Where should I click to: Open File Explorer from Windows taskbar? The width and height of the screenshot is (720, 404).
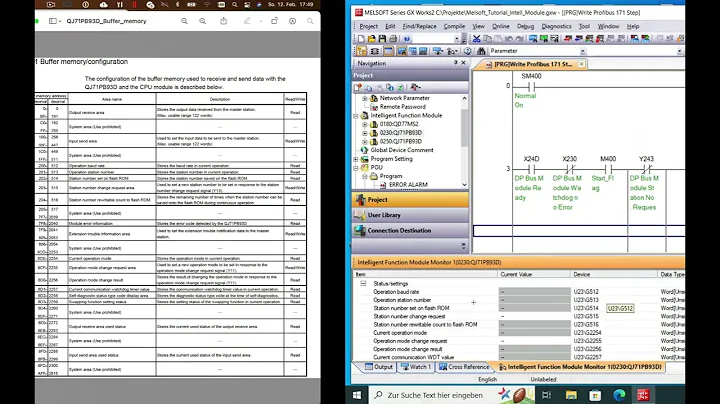pyautogui.click(x=571, y=394)
